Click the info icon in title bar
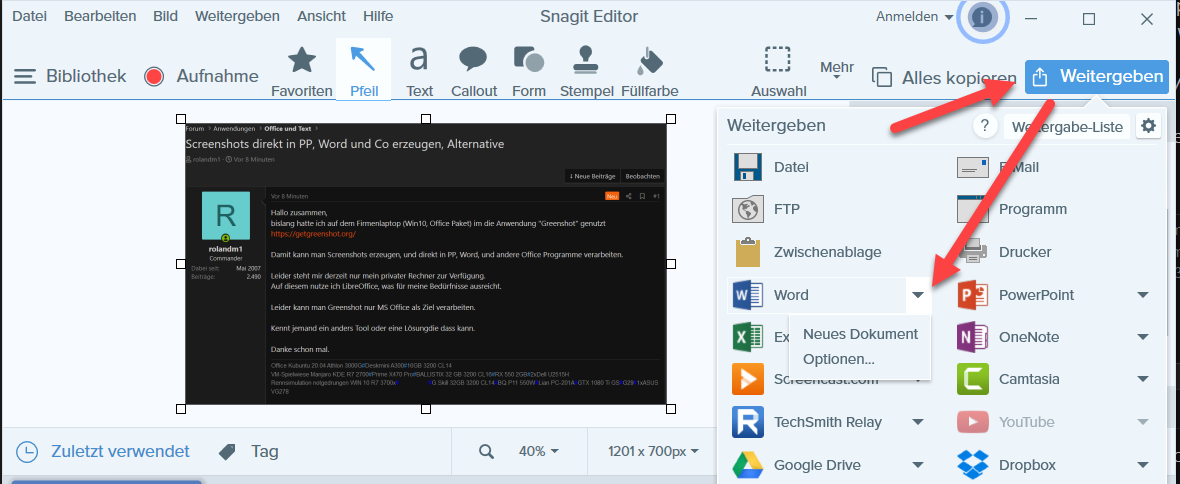 click(x=983, y=17)
